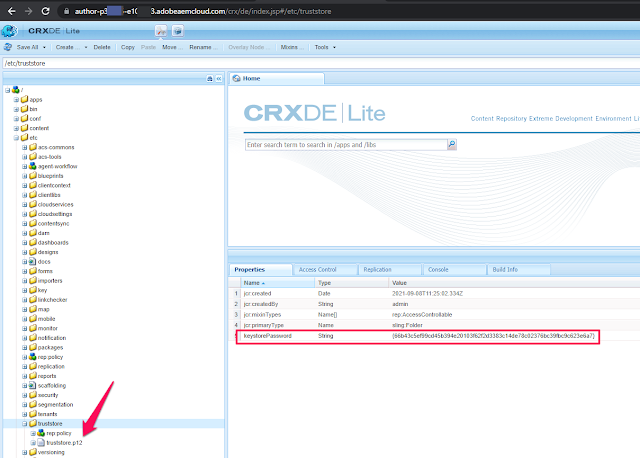Collapse the etc node
Screen dimensions: 640x458
click(x=16, y=138)
